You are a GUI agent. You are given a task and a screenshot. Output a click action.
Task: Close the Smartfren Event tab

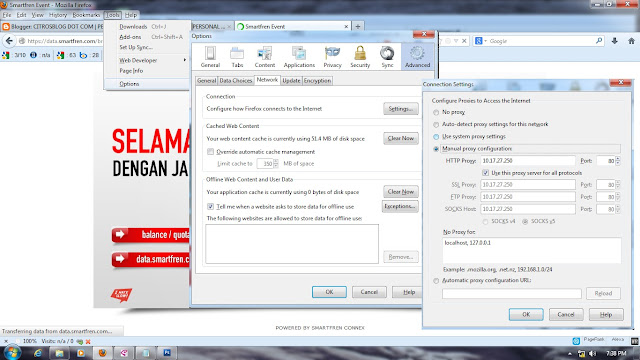(x=346, y=27)
